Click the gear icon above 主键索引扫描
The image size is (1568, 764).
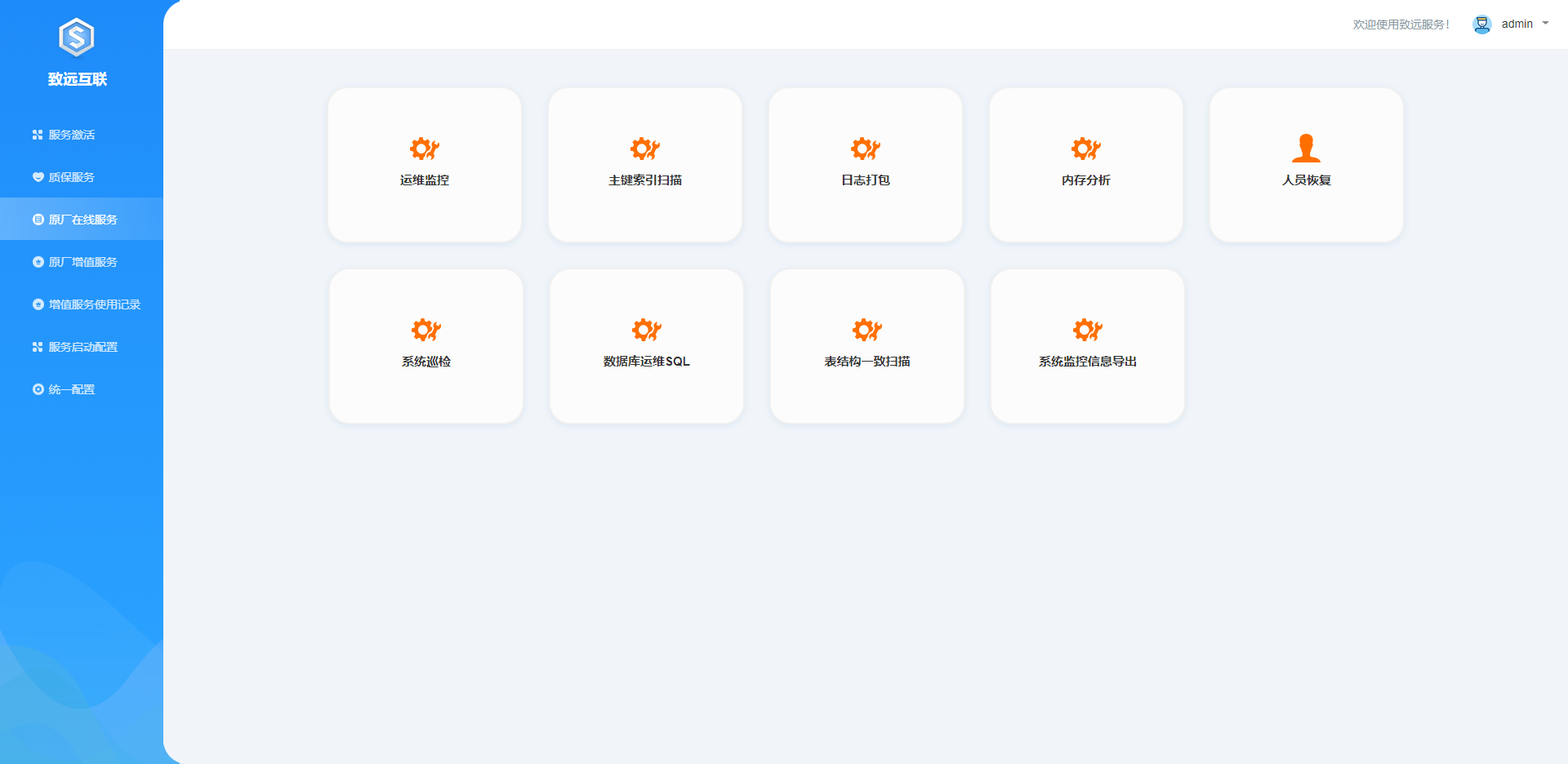coord(645,149)
